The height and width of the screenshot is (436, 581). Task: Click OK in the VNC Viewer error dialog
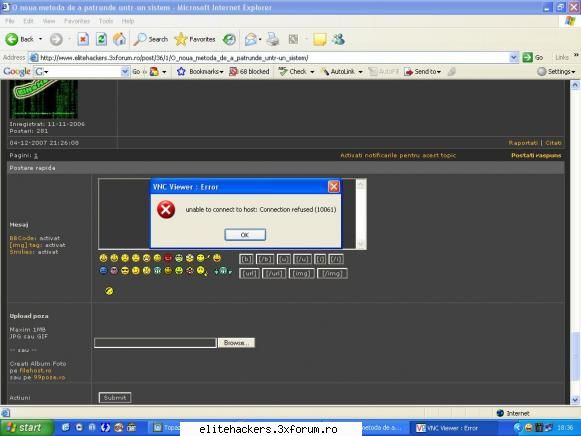pos(245,234)
